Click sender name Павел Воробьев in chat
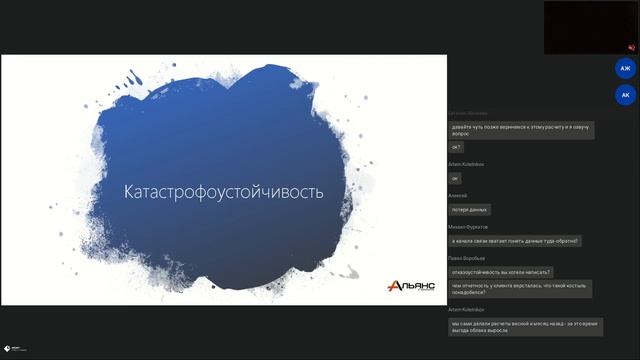 tap(467, 258)
